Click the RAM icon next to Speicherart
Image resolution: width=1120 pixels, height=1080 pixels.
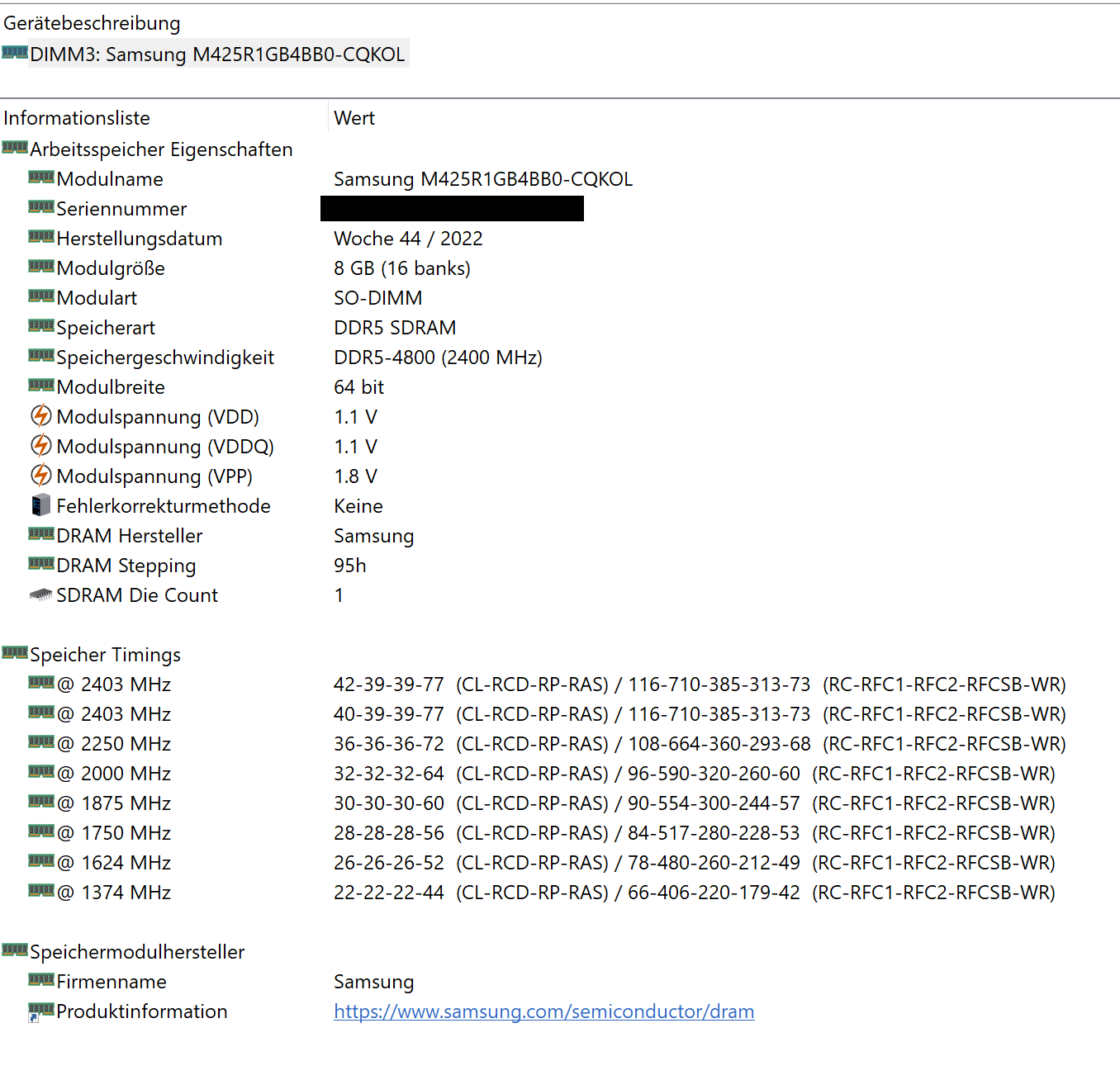(41, 326)
